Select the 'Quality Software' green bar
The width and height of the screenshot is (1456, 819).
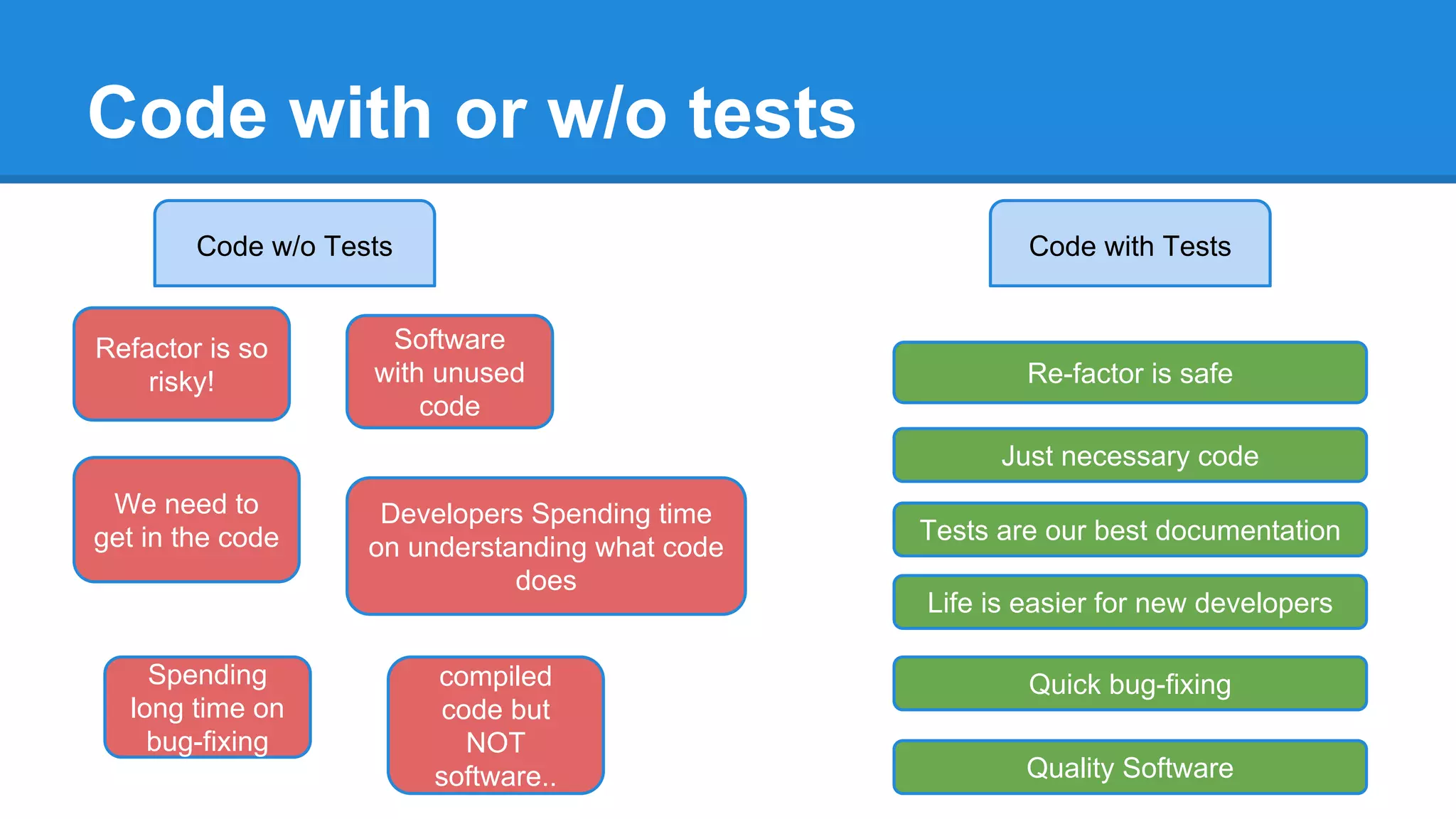(x=1130, y=768)
